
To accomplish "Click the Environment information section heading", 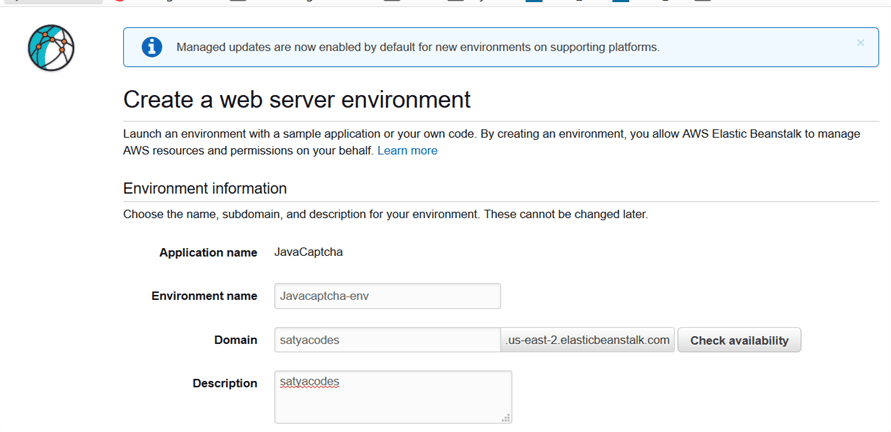I will click(x=204, y=188).
